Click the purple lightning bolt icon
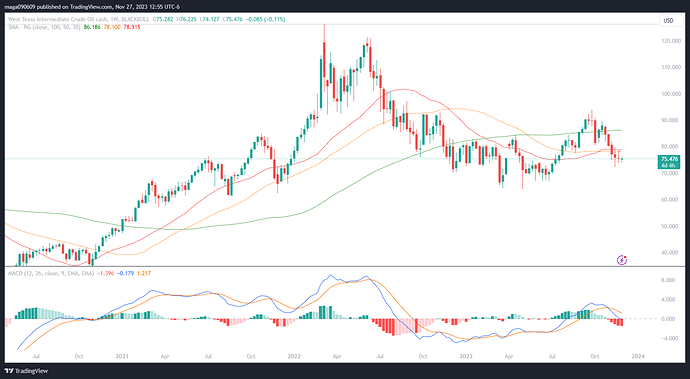This screenshot has width=690, height=379. click(x=621, y=260)
